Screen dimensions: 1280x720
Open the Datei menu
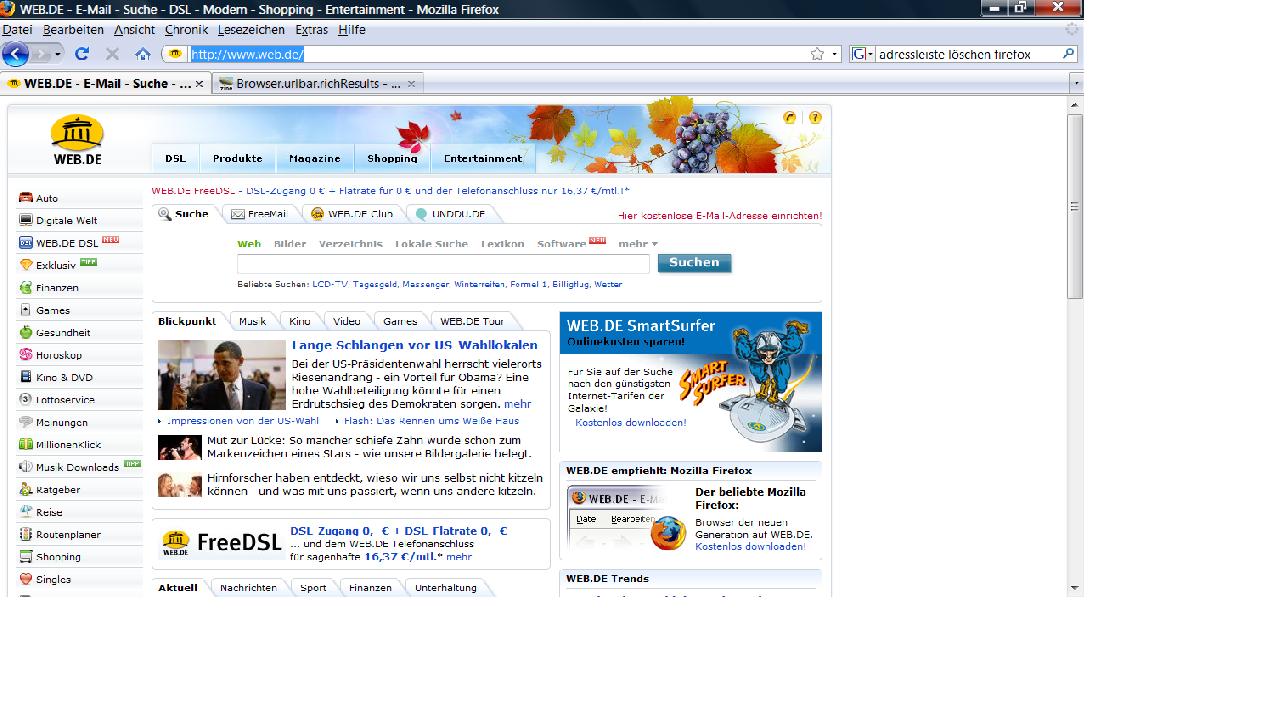tap(17, 30)
